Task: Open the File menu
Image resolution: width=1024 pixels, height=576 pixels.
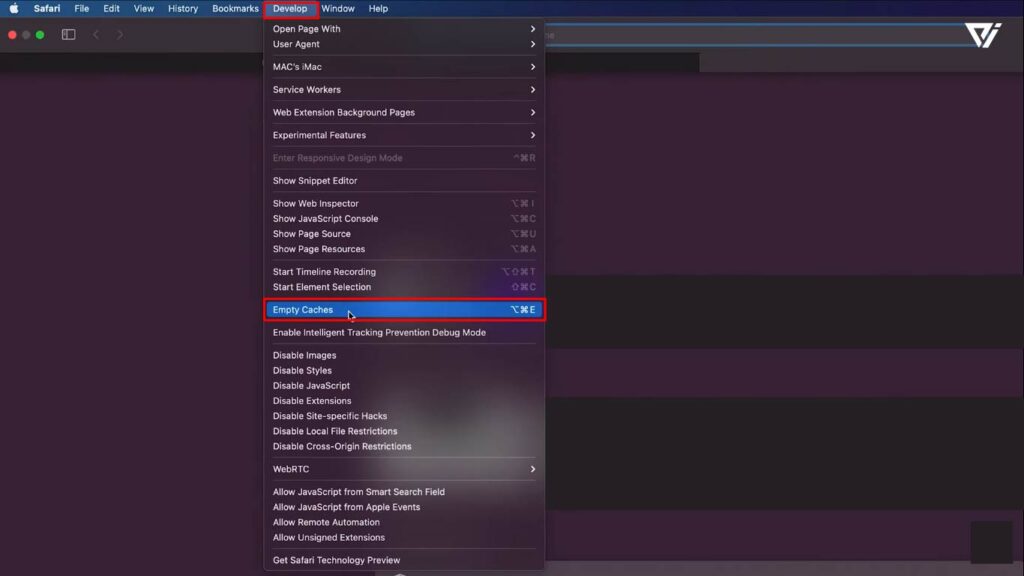Action: pos(82,8)
